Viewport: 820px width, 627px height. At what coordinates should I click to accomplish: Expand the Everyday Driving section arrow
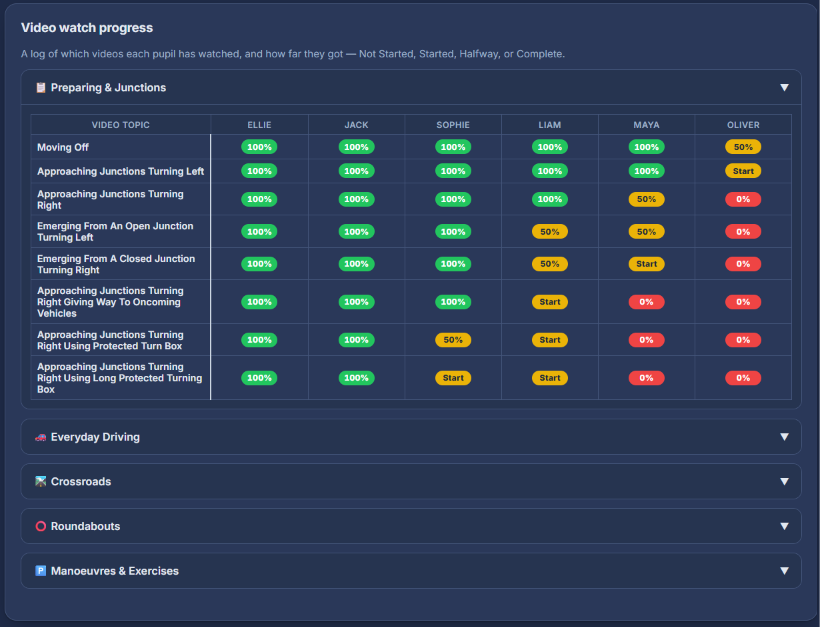784,437
